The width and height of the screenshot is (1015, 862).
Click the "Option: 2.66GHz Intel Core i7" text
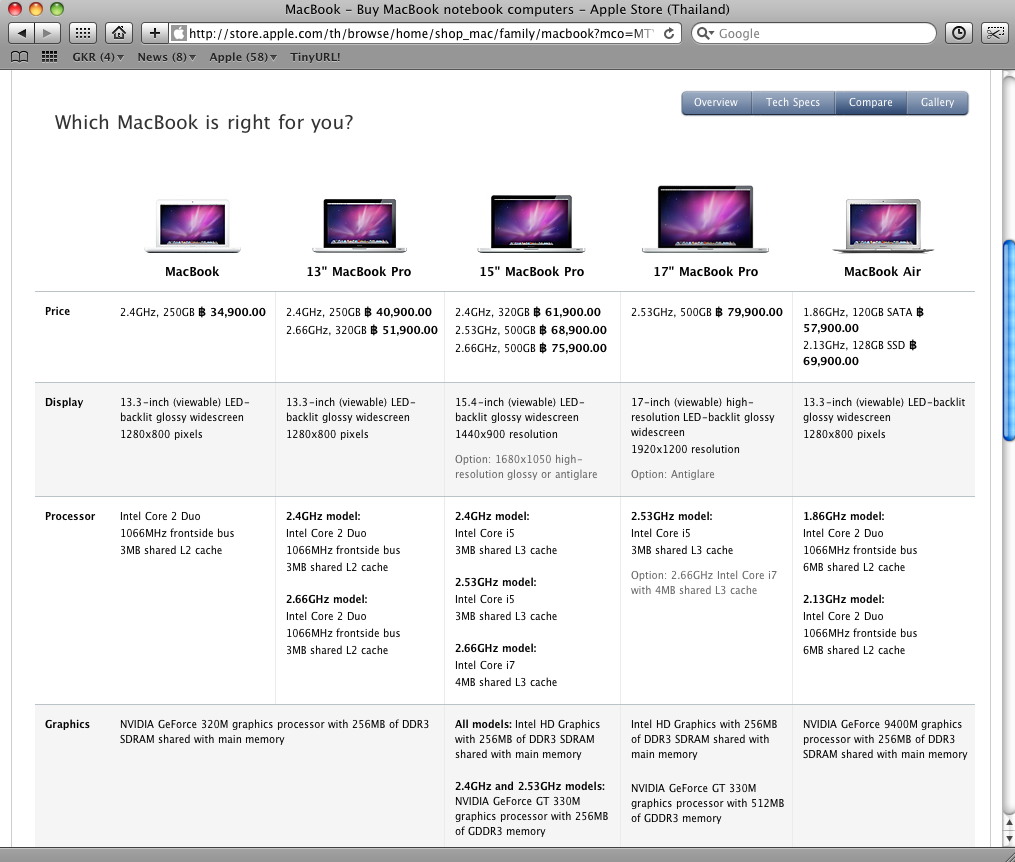pyautogui.click(x=704, y=575)
